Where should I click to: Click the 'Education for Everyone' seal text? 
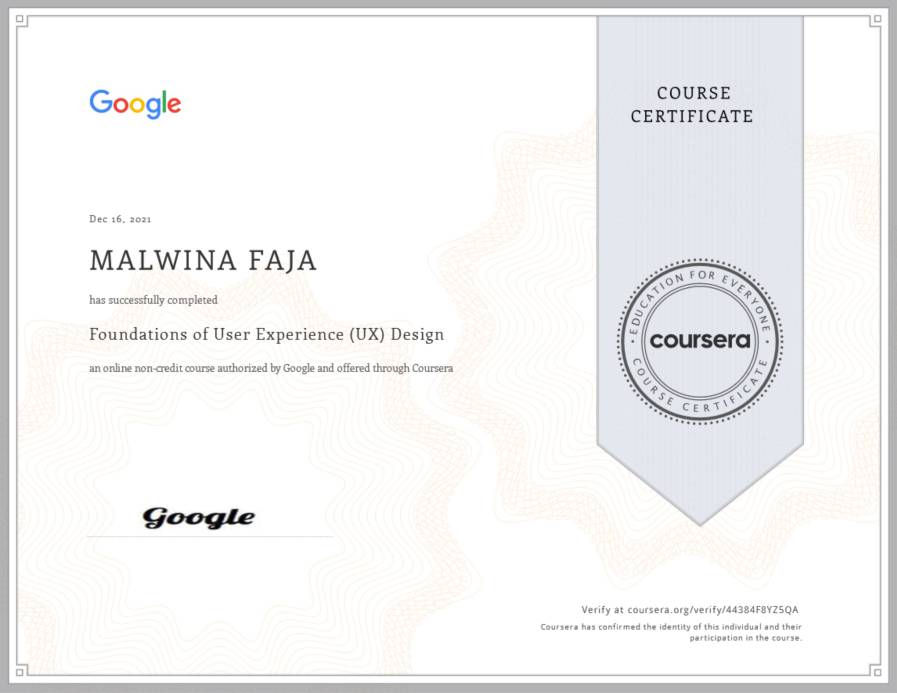(700, 282)
